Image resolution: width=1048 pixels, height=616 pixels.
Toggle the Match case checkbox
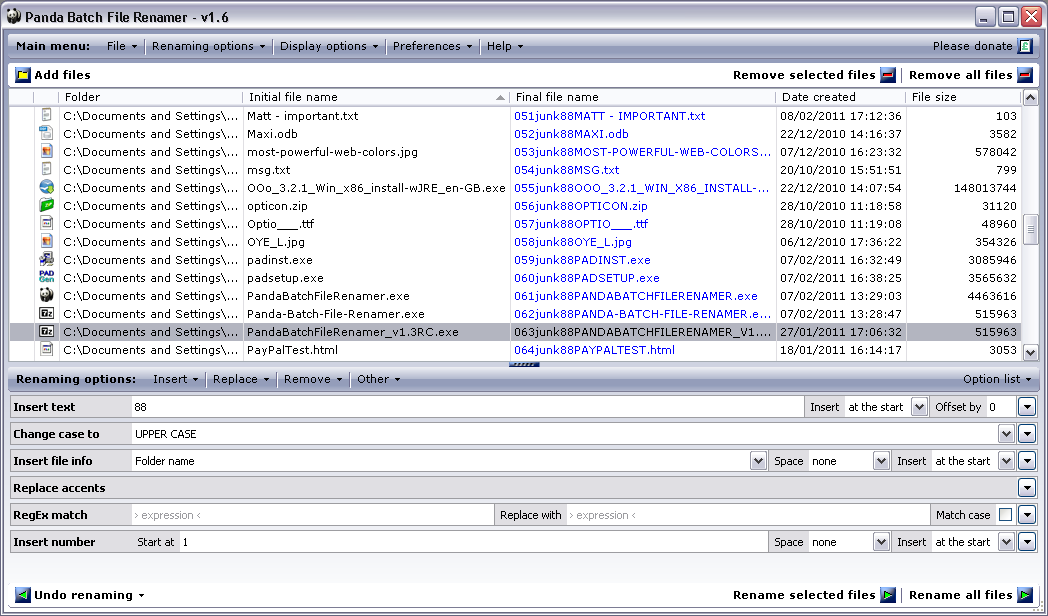(1005, 514)
